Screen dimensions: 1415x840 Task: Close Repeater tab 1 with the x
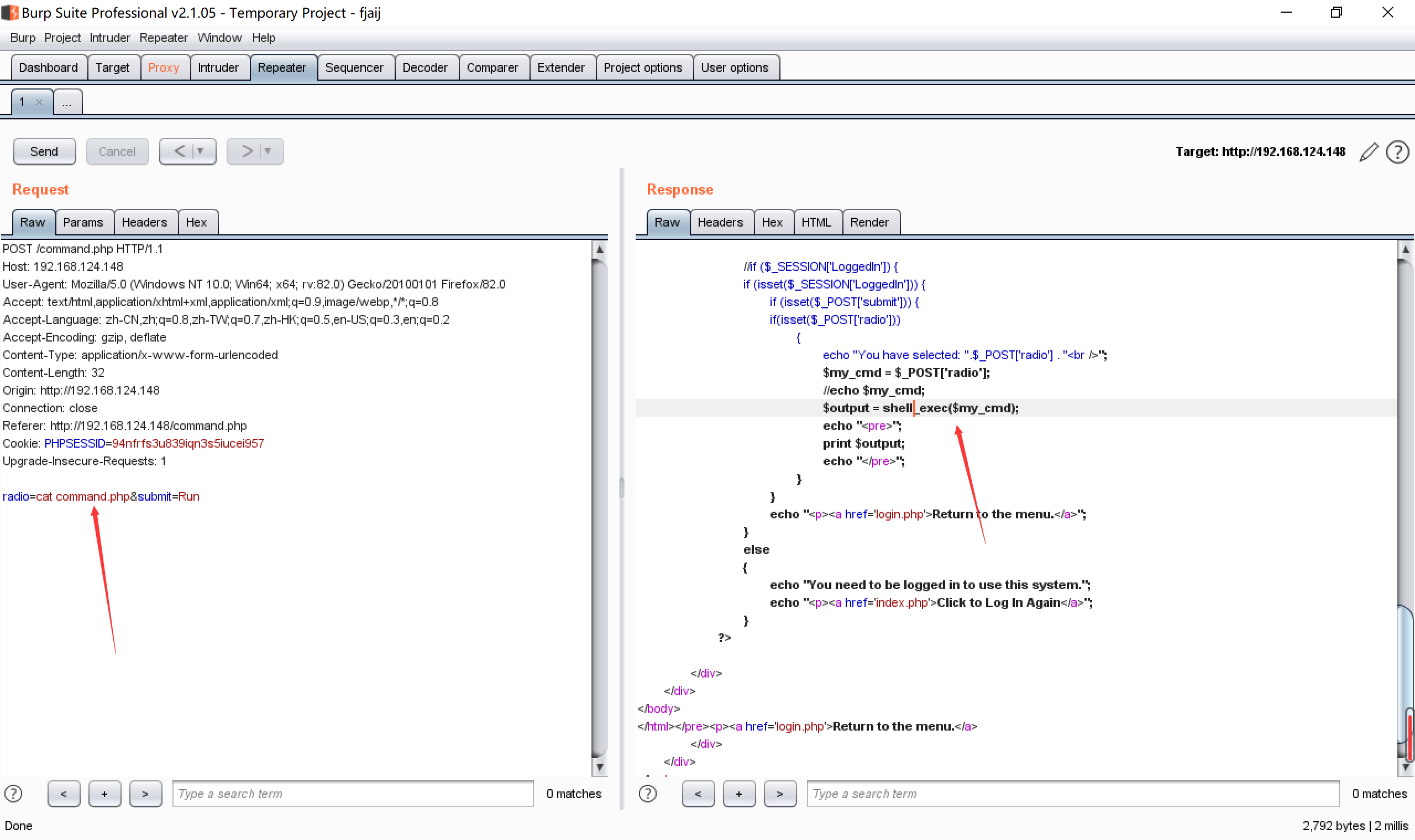pyautogui.click(x=39, y=102)
